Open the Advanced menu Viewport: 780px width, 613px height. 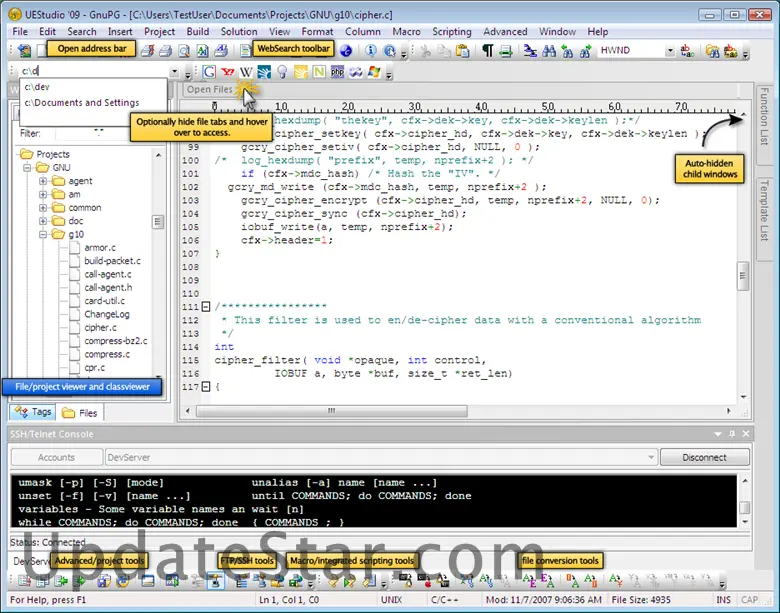point(505,31)
